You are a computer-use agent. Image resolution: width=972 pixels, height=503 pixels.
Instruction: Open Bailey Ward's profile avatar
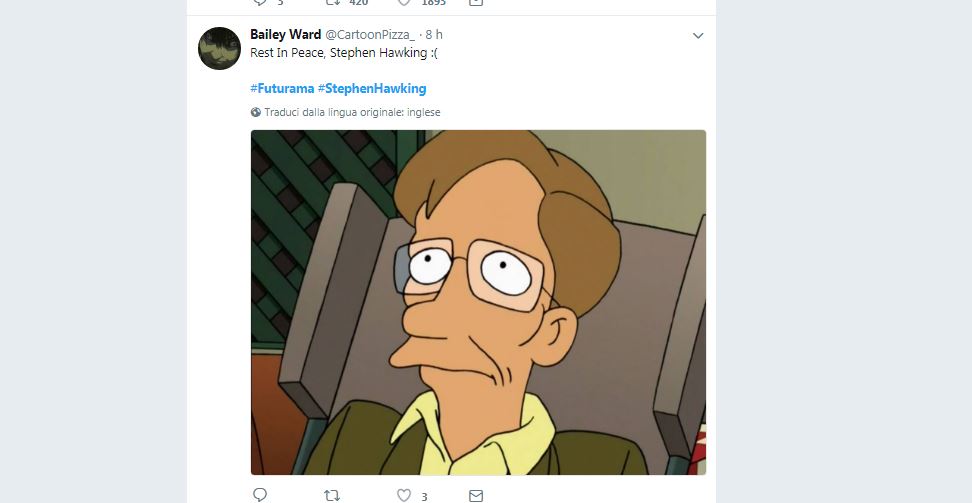[219, 48]
